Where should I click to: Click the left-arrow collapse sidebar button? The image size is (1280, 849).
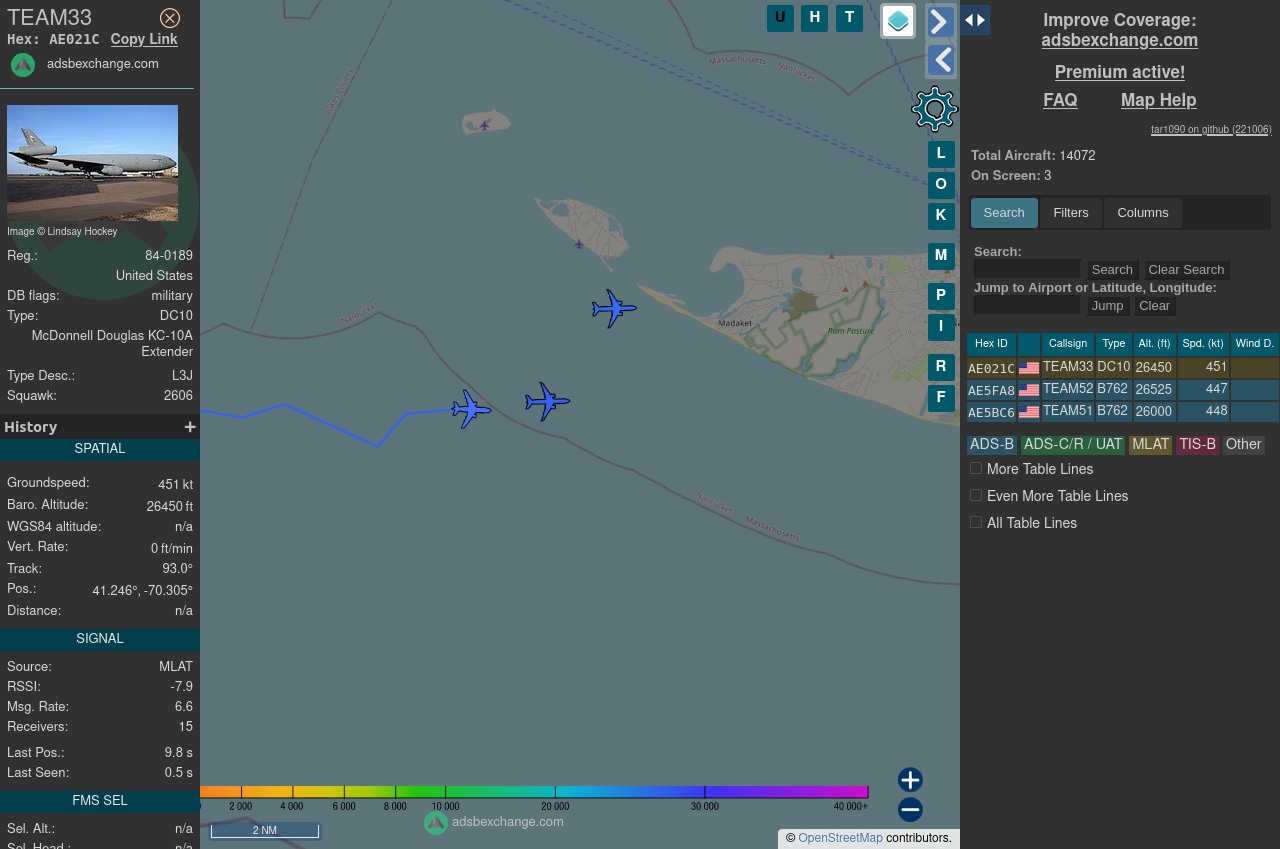point(941,60)
